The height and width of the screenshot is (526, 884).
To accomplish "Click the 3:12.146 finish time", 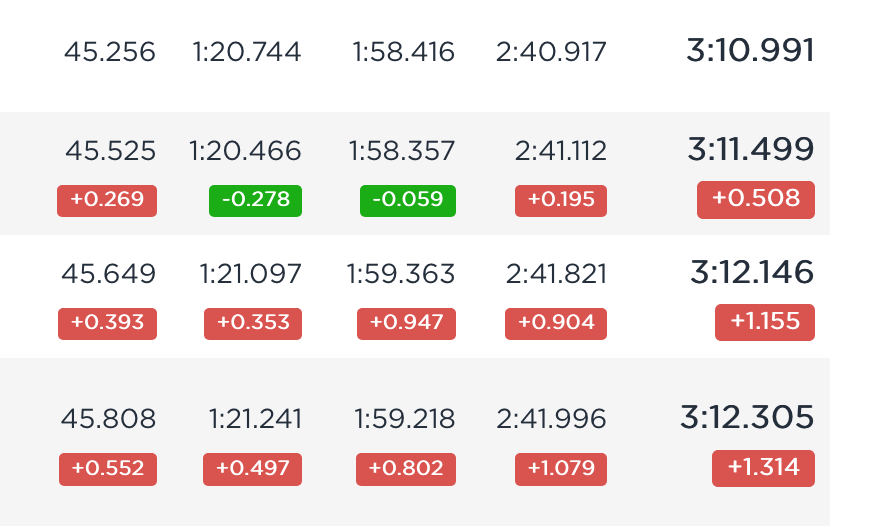I will 752,272.
